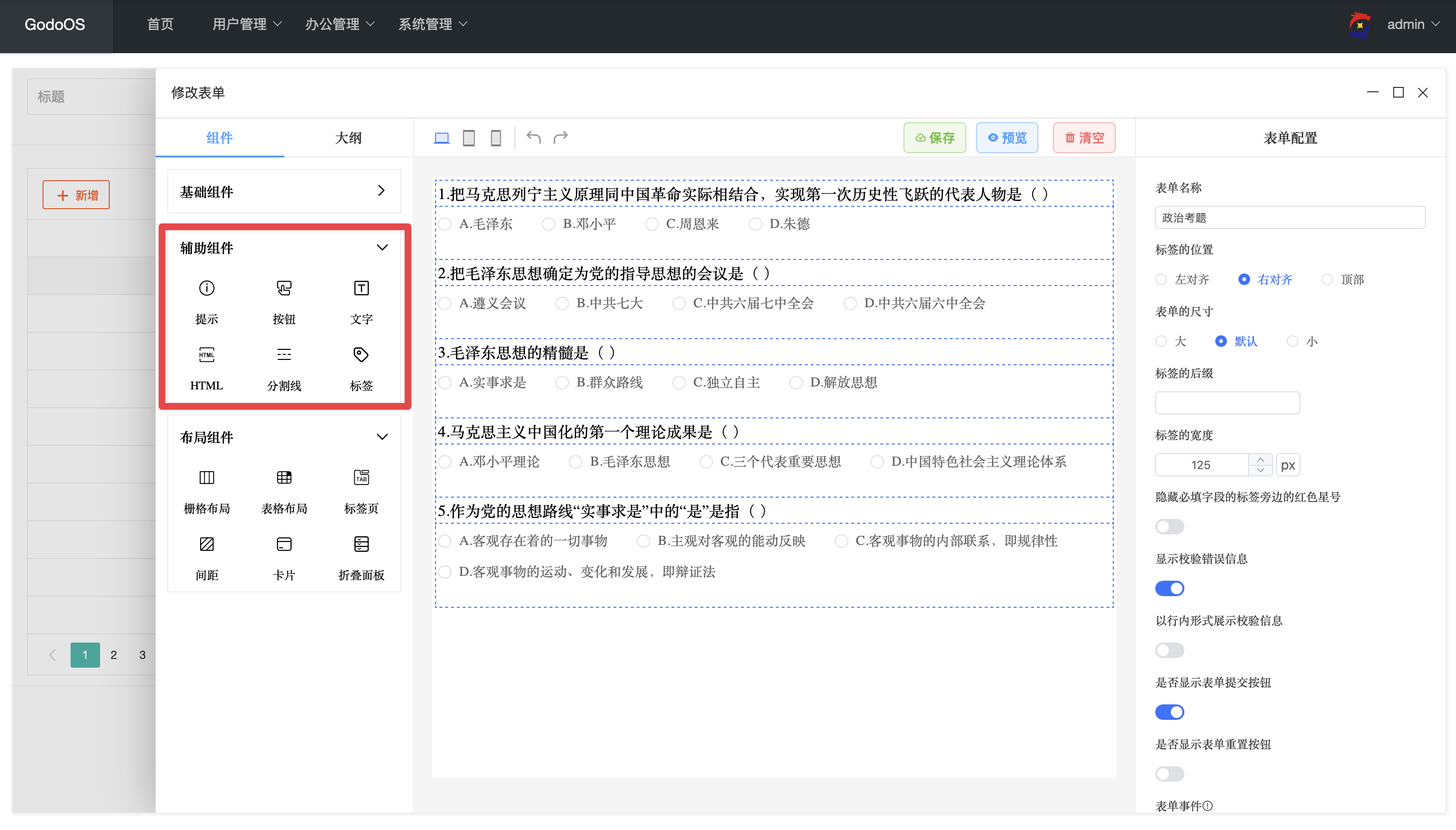Click the redo arrow icon
The image size is (1456, 830).
coord(561,137)
